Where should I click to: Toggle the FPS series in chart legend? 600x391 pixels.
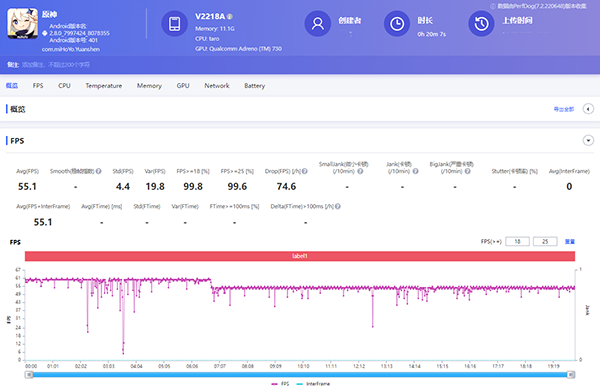(x=280, y=384)
